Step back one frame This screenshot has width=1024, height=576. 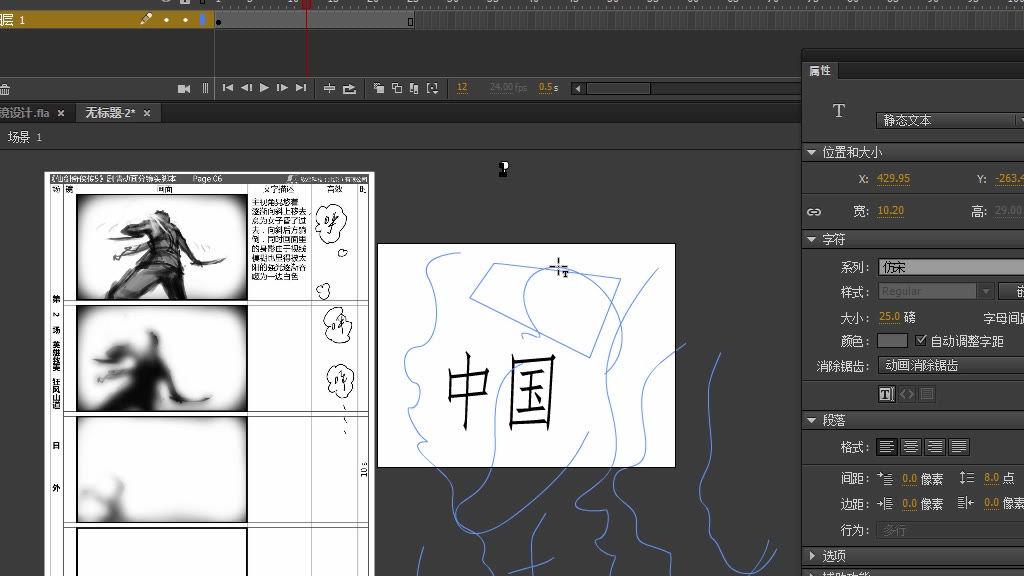246,88
